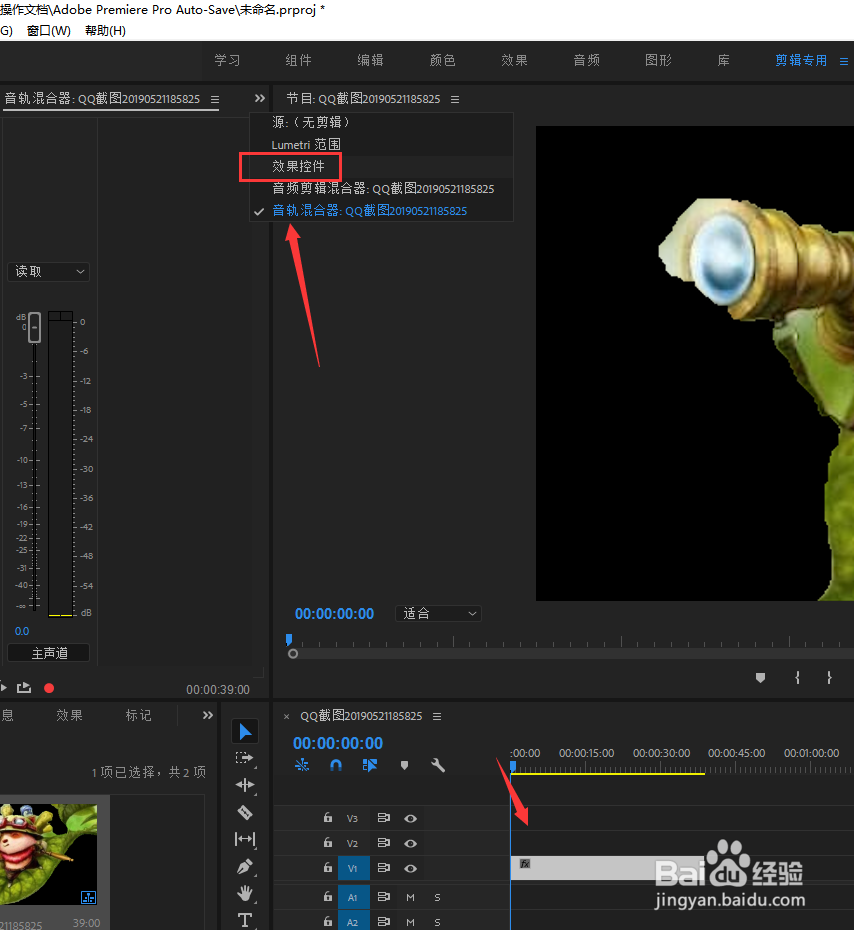The height and width of the screenshot is (930, 854).
Task: Toggle lock on track A1
Action: pyautogui.click(x=328, y=896)
